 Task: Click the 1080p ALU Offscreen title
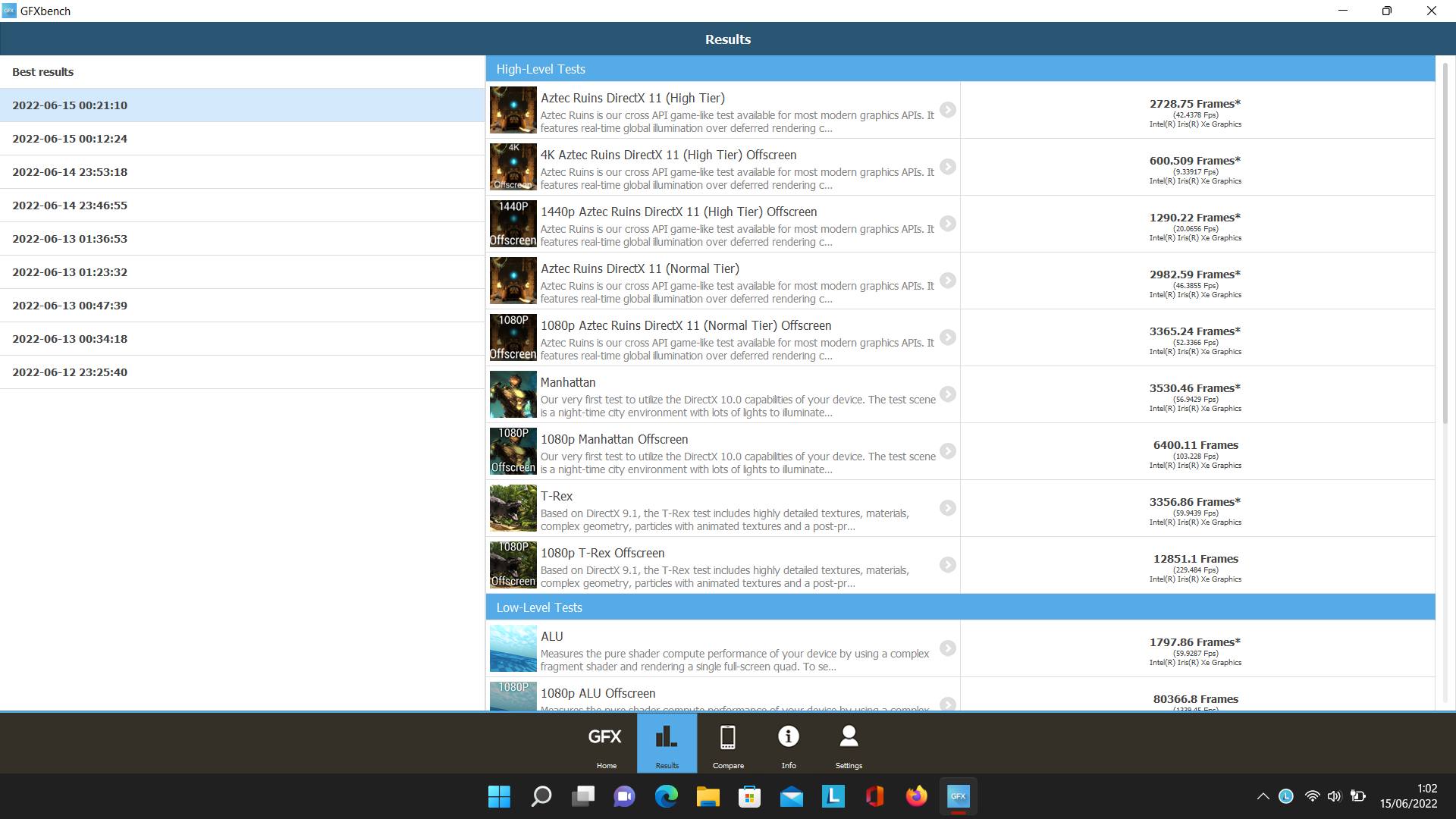coord(598,693)
